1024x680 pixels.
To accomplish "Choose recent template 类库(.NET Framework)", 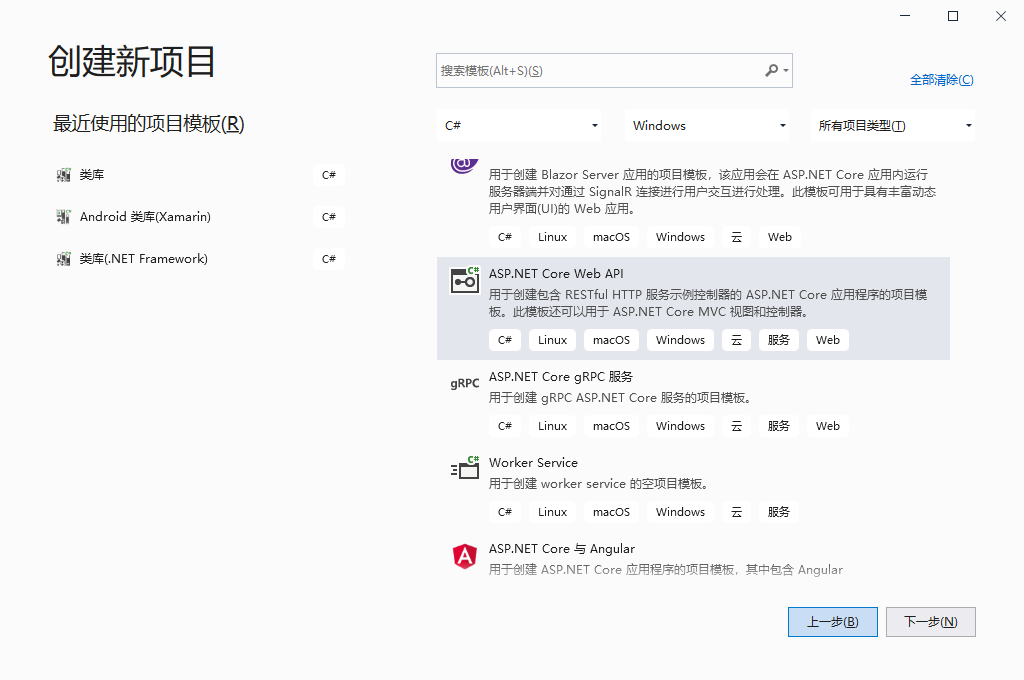I will point(200,259).
